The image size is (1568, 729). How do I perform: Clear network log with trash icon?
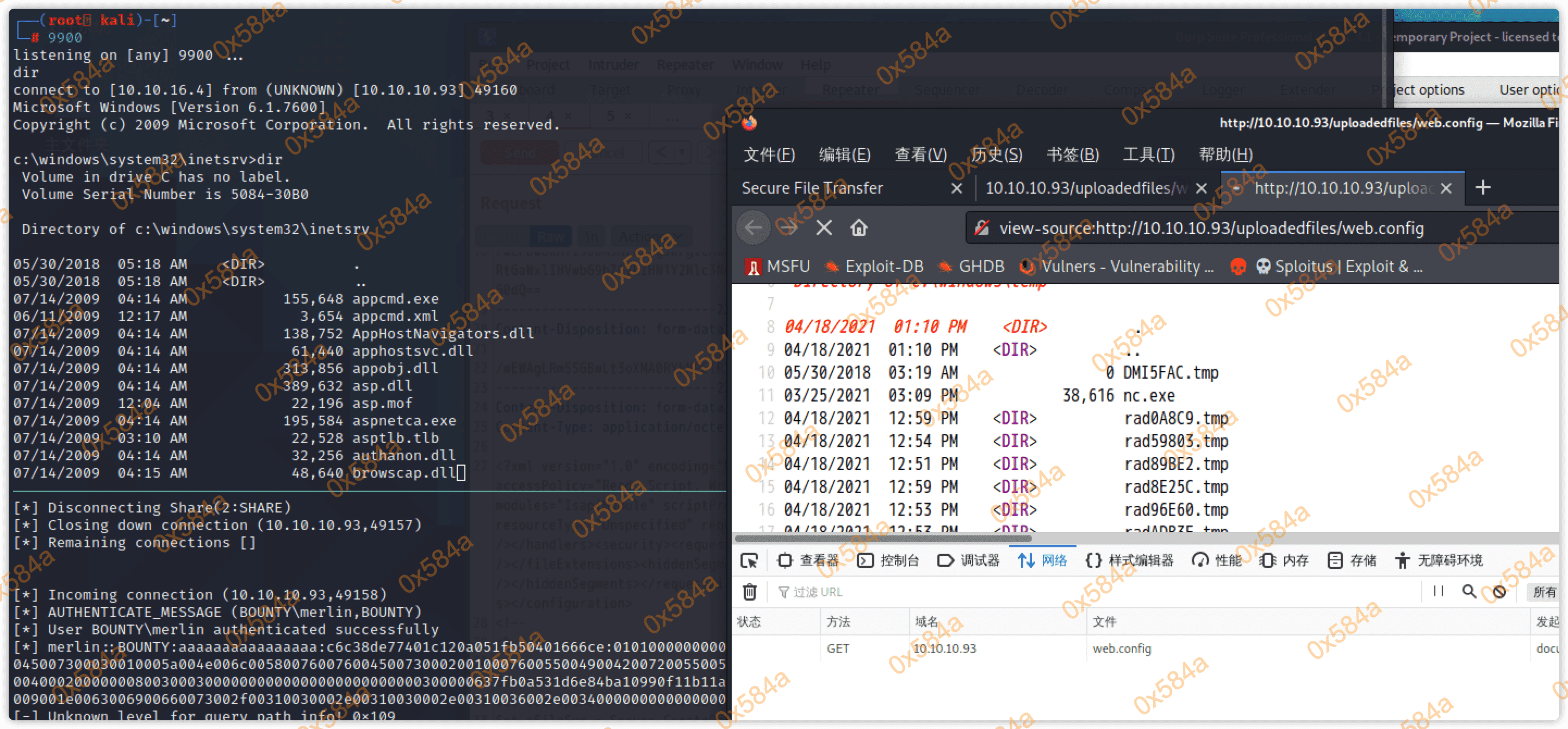[x=749, y=592]
